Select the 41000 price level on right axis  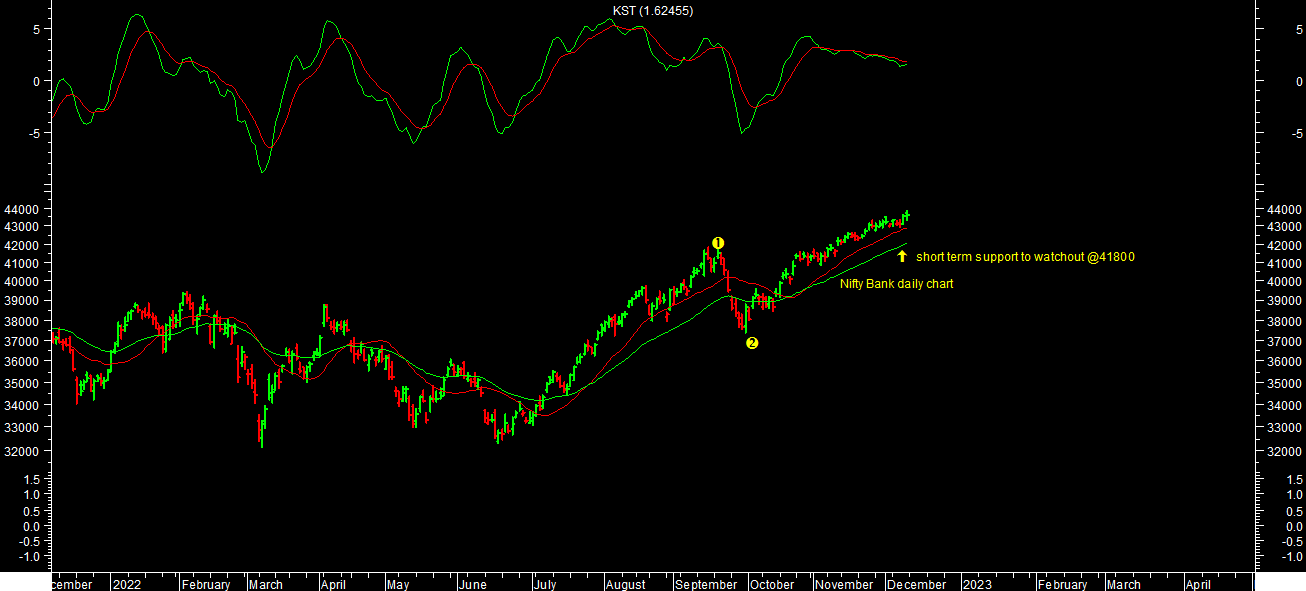coord(1283,264)
